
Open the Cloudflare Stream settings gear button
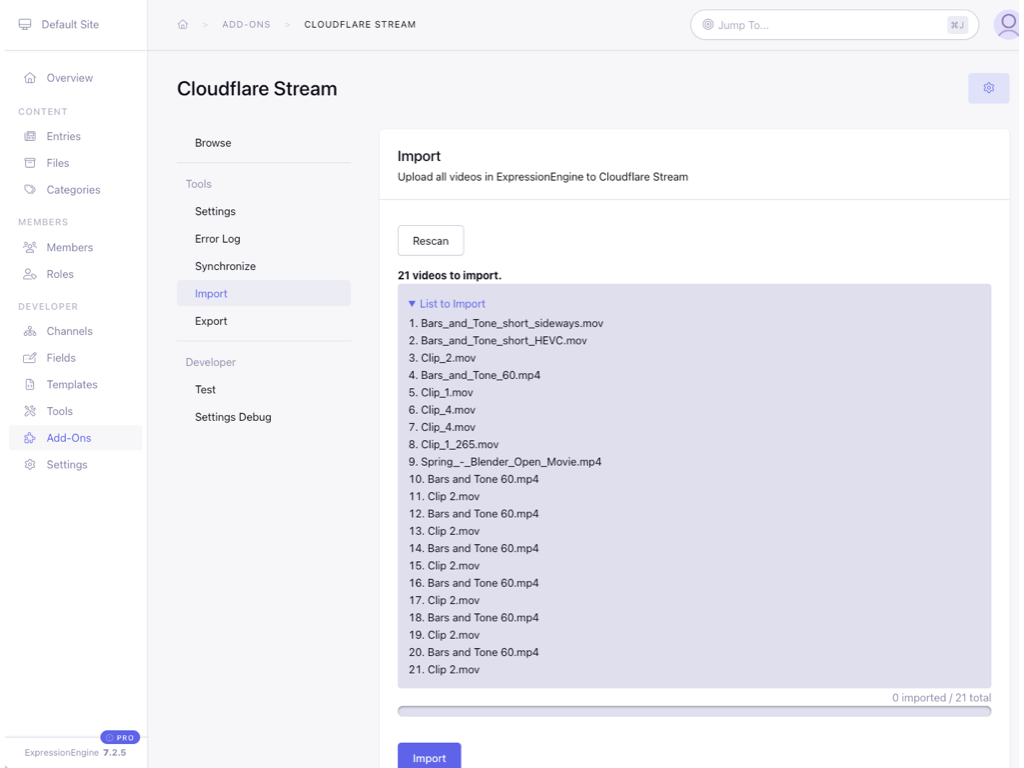point(988,88)
